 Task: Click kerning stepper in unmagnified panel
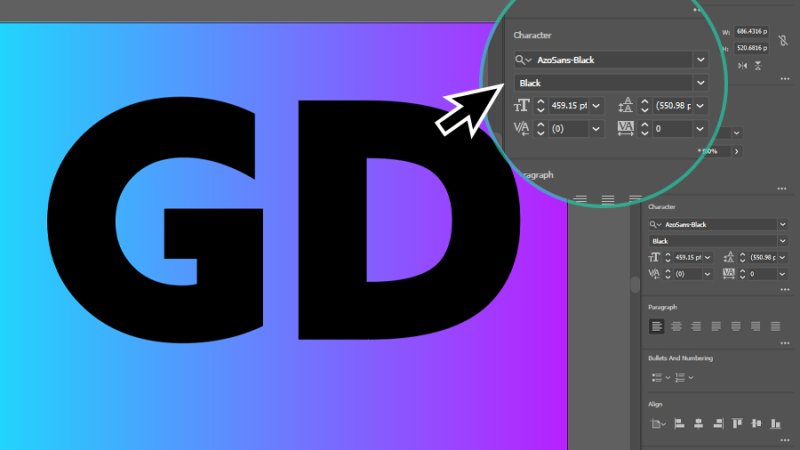point(667,274)
